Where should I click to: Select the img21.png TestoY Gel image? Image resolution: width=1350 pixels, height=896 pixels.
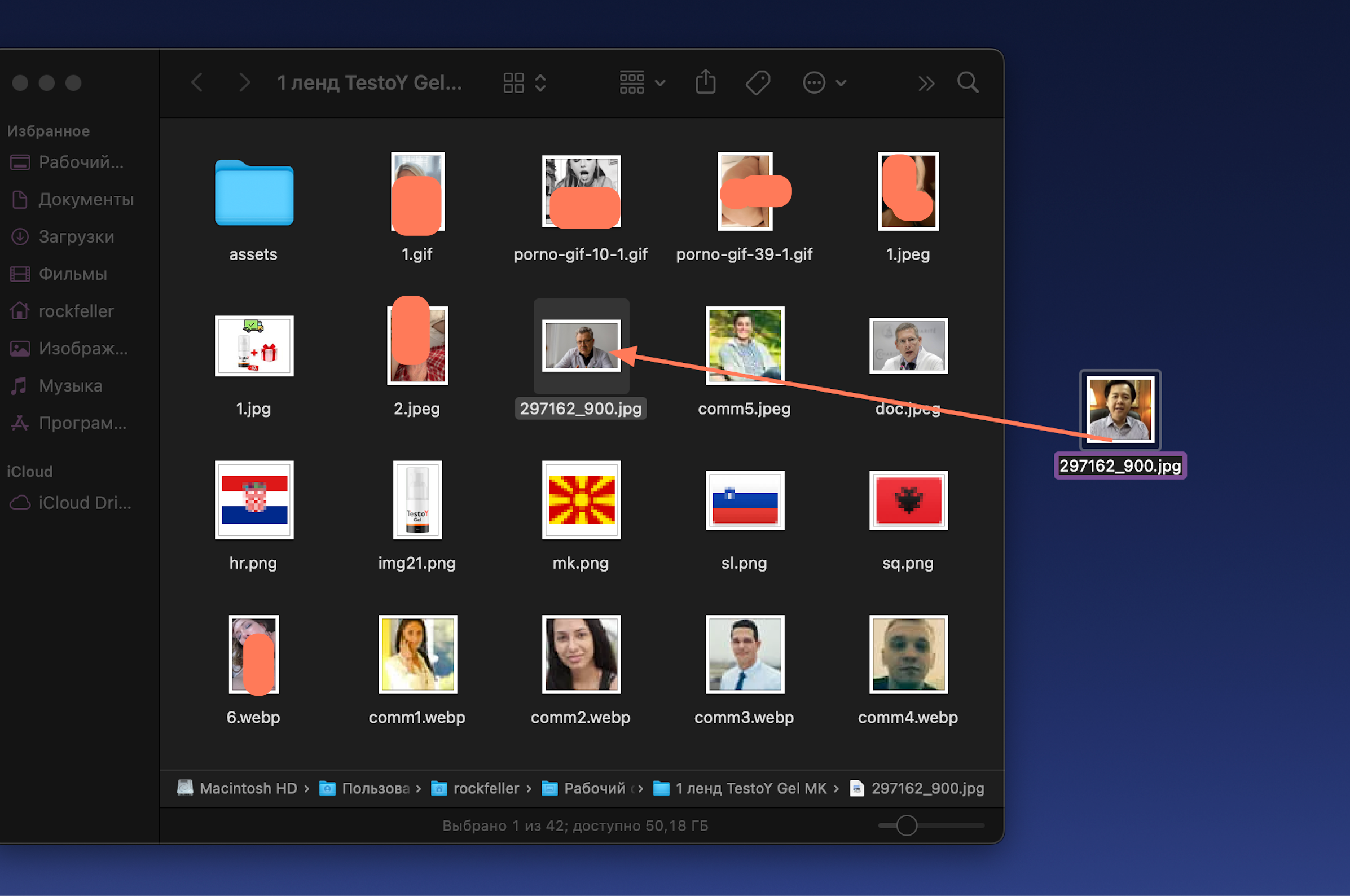pyautogui.click(x=417, y=500)
